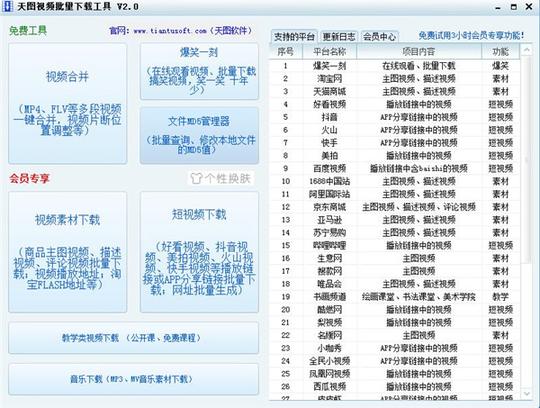The image size is (540, 408).
Task: Select the 亚马逊 row
Action: (x=394, y=220)
